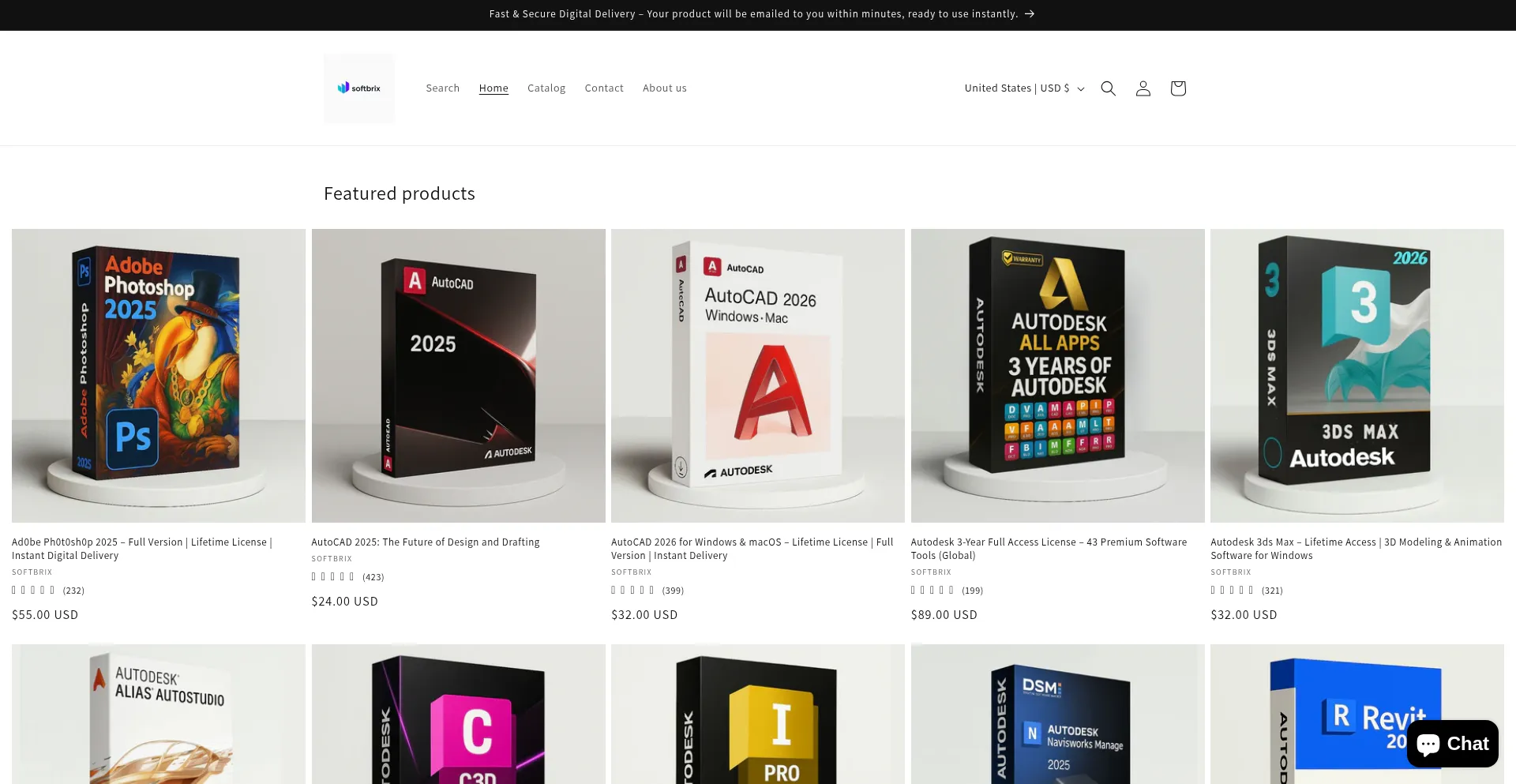Open the search magnifier icon
The width and height of the screenshot is (1516, 784).
click(x=1108, y=88)
